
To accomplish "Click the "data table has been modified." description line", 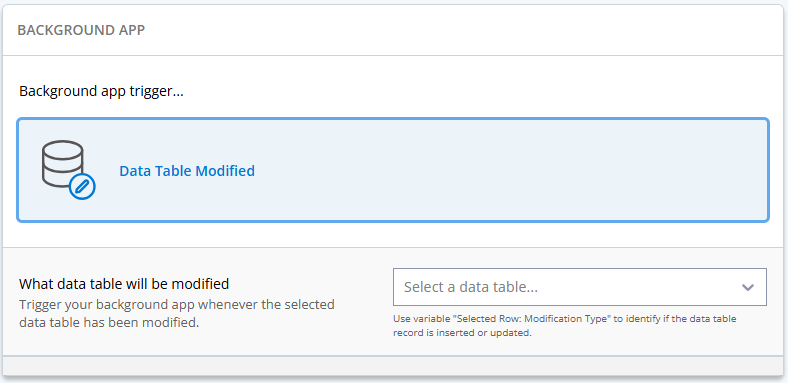I will [109, 323].
